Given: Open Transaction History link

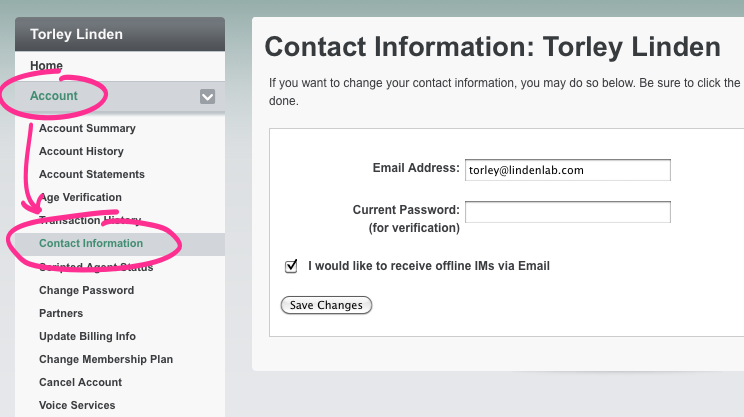Looking at the screenshot, I should click(90, 220).
